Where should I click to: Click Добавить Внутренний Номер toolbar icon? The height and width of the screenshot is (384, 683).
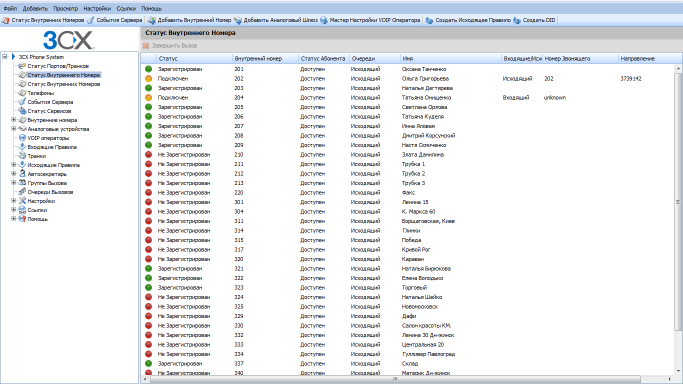(x=152, y=20)
